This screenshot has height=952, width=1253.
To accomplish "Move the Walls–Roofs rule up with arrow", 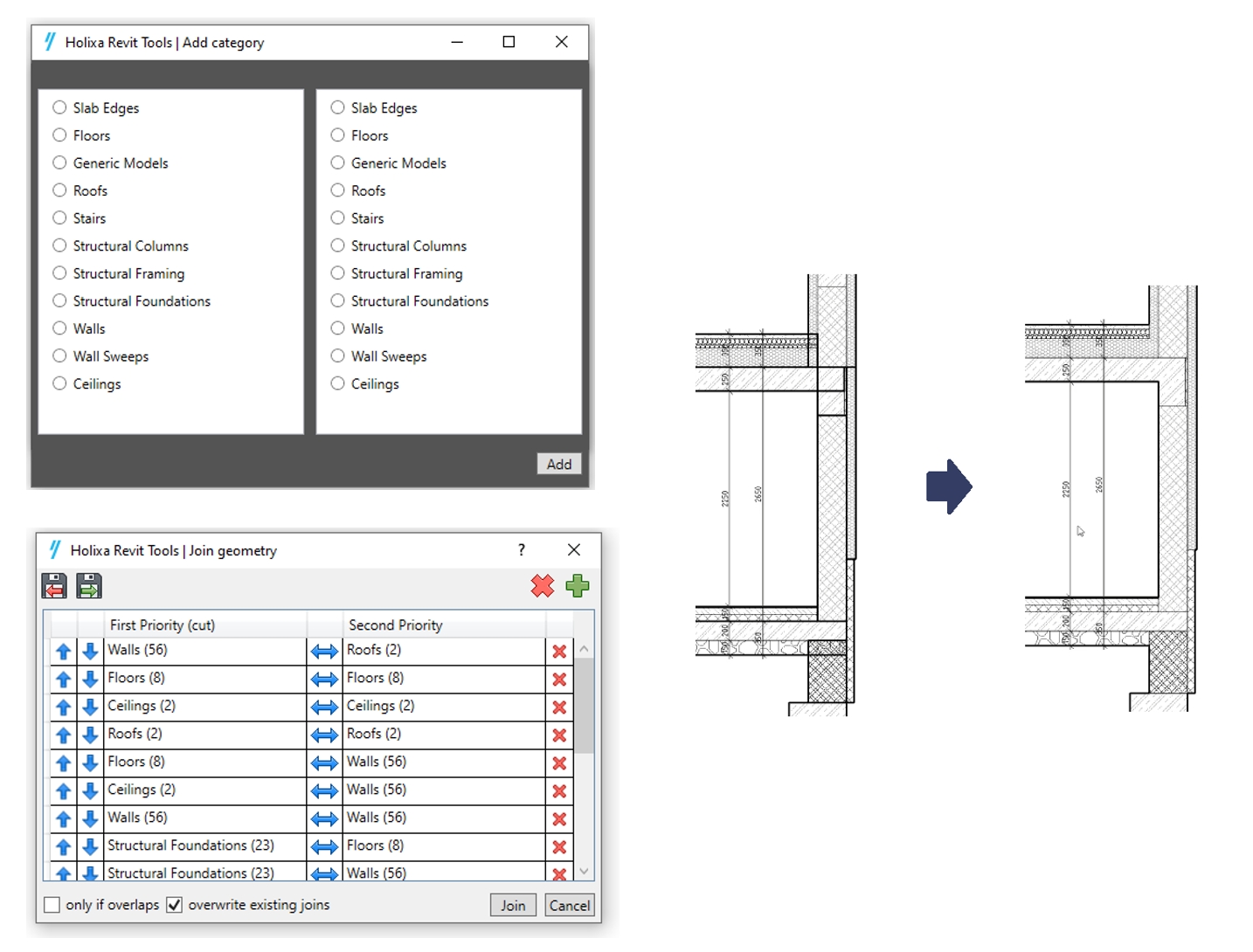I will pyautogui.click(x=63, y=652).
